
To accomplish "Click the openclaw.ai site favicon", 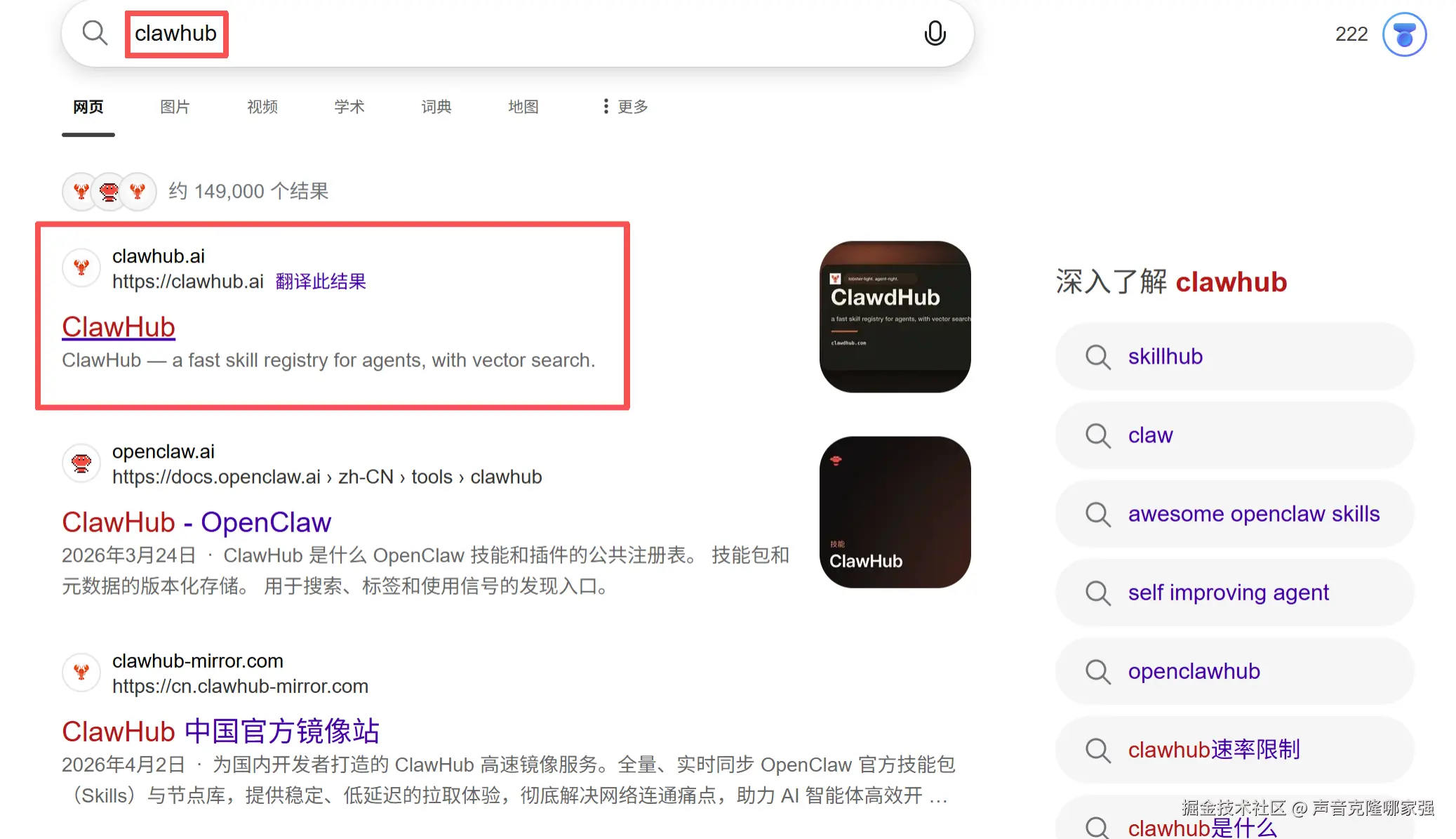I will (x=81, y=463).
